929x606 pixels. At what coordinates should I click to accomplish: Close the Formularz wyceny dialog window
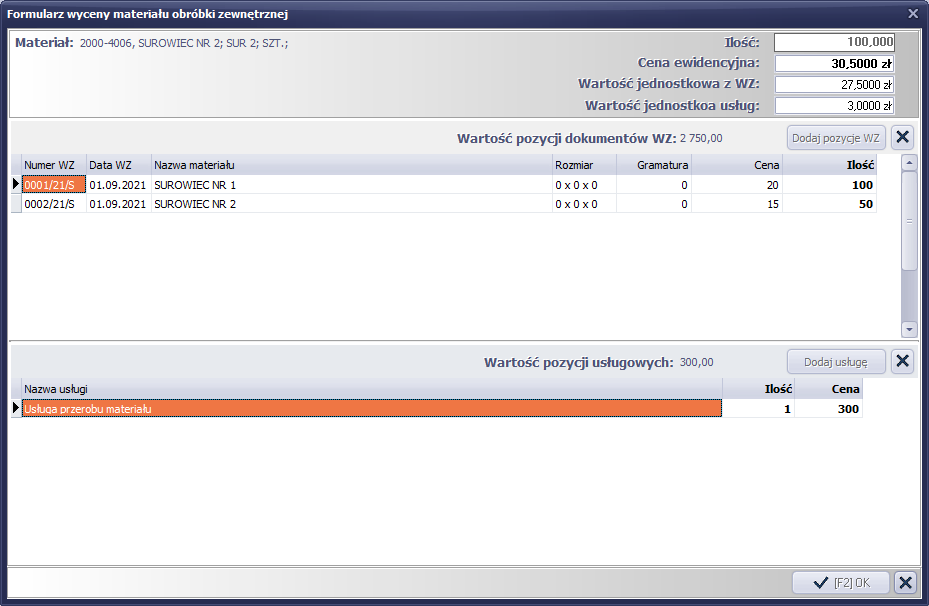pyautogui.click(x=912, y=13)
